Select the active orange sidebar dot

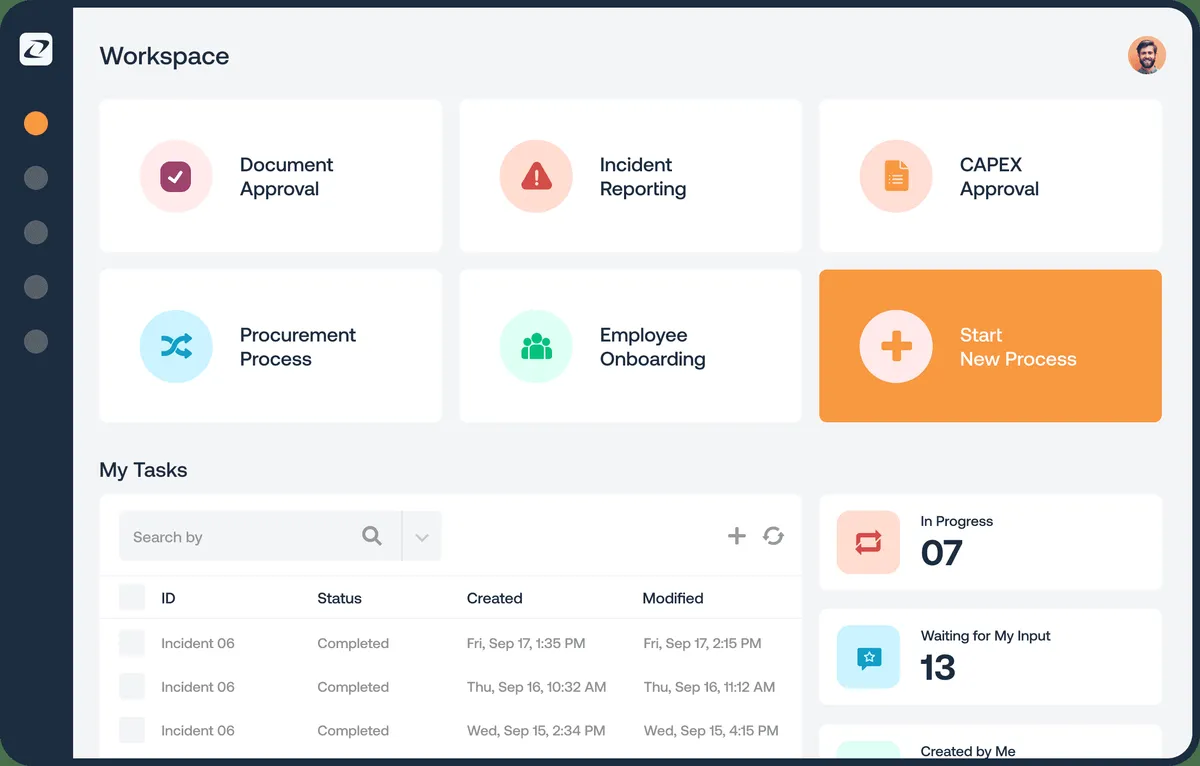36,124
